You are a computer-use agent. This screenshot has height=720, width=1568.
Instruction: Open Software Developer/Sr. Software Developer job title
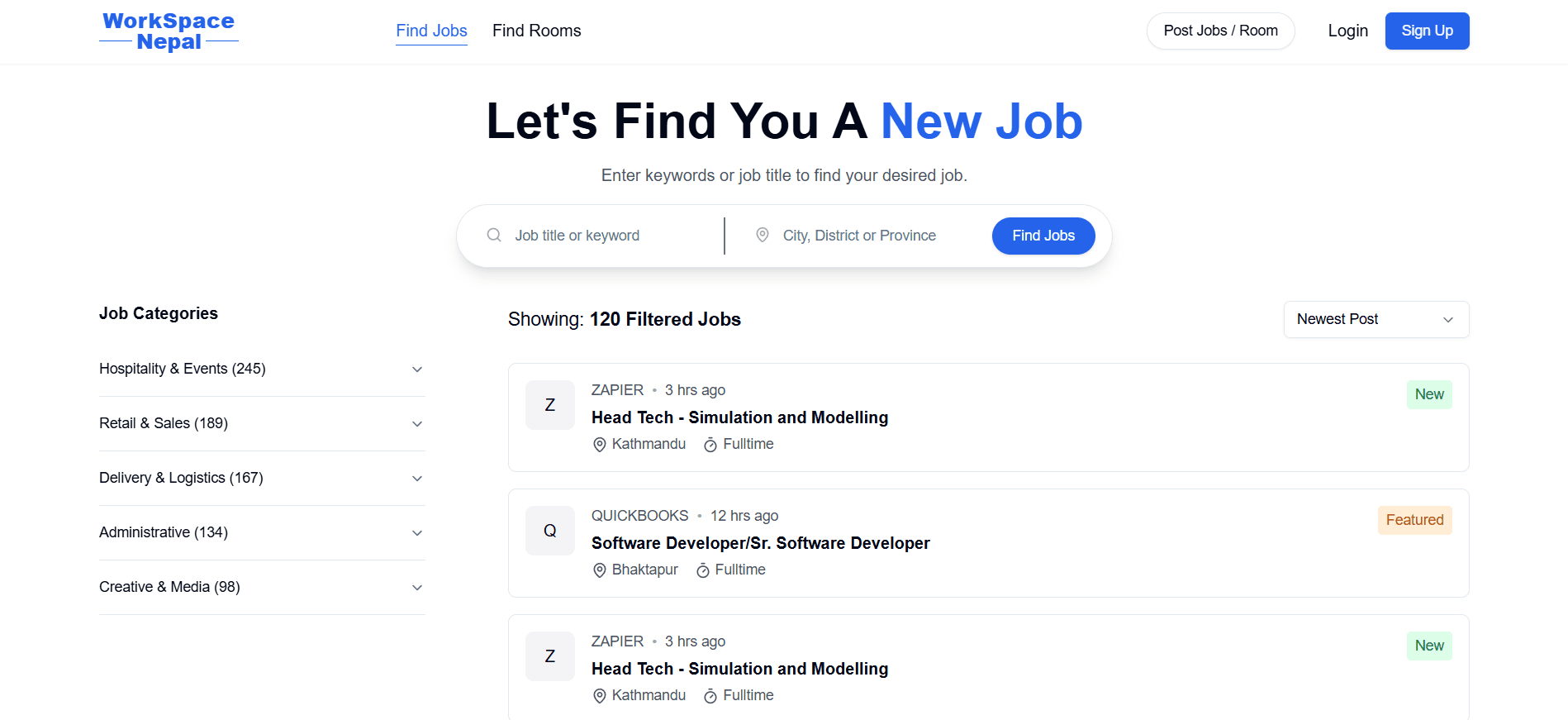(760, 543)
